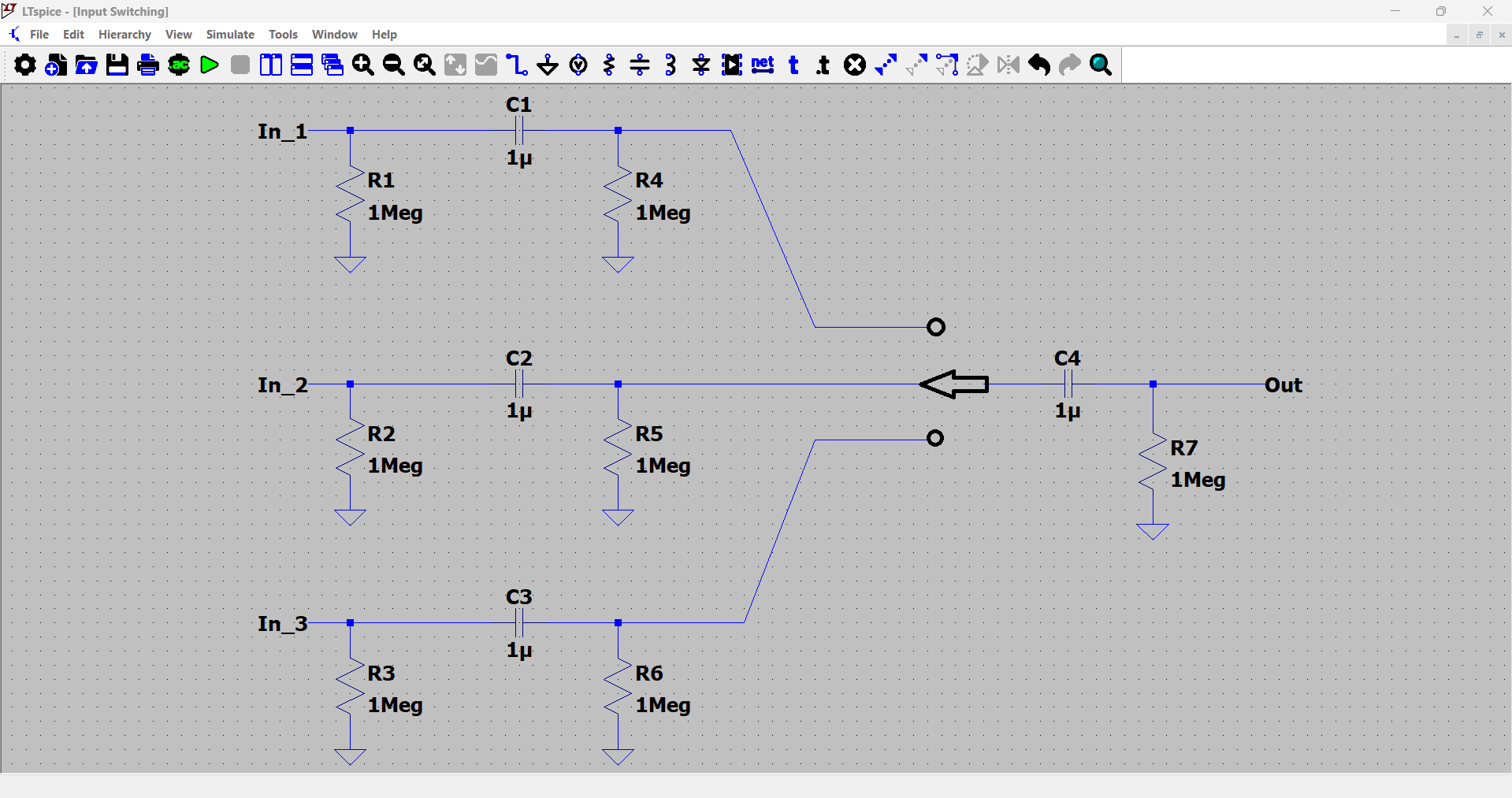Place a voltage source component
The height and width of the screenshot is (798, 1512).
click(x=578, y=65)
